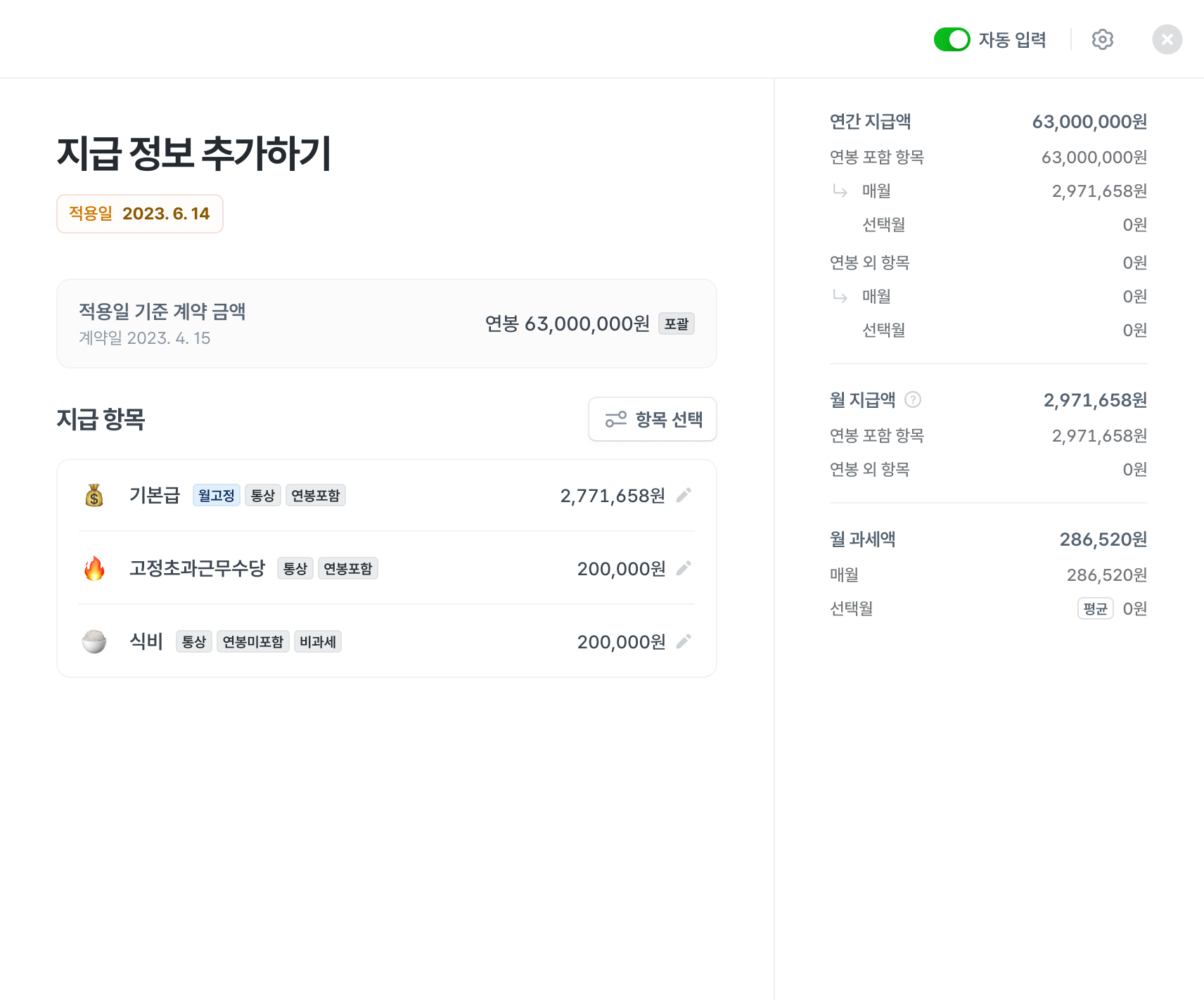Click the 포괄 tag beside annual salary

point(677,323)
